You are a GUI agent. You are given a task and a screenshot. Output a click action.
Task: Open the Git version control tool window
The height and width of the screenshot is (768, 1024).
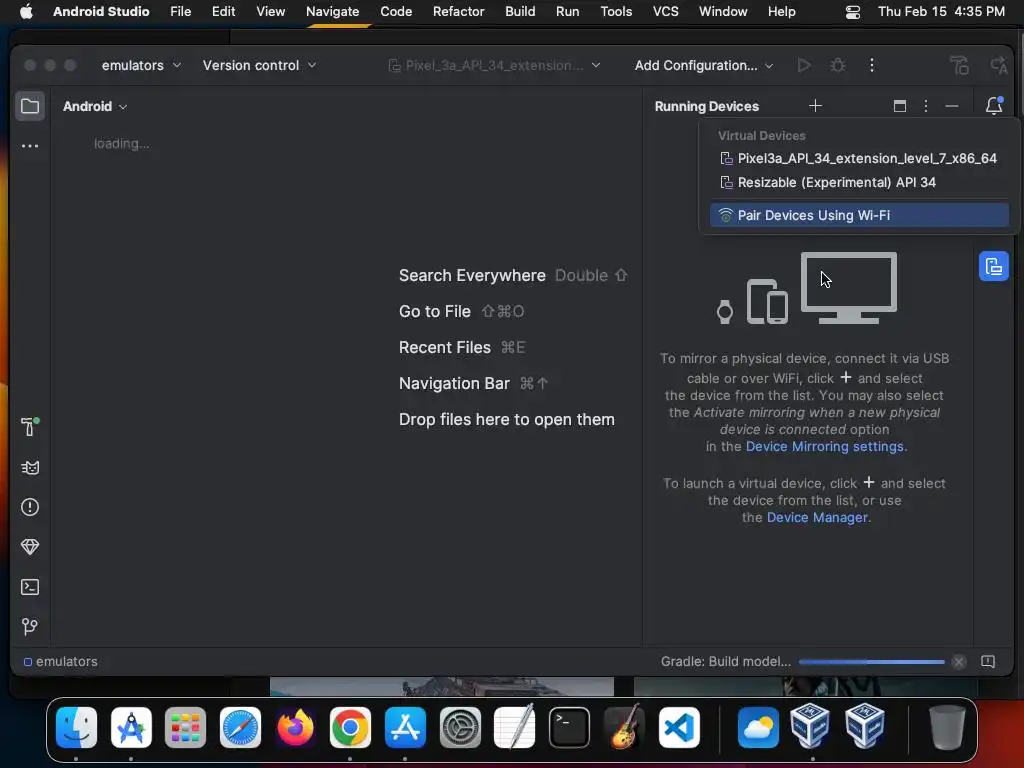tap(30, 627)
